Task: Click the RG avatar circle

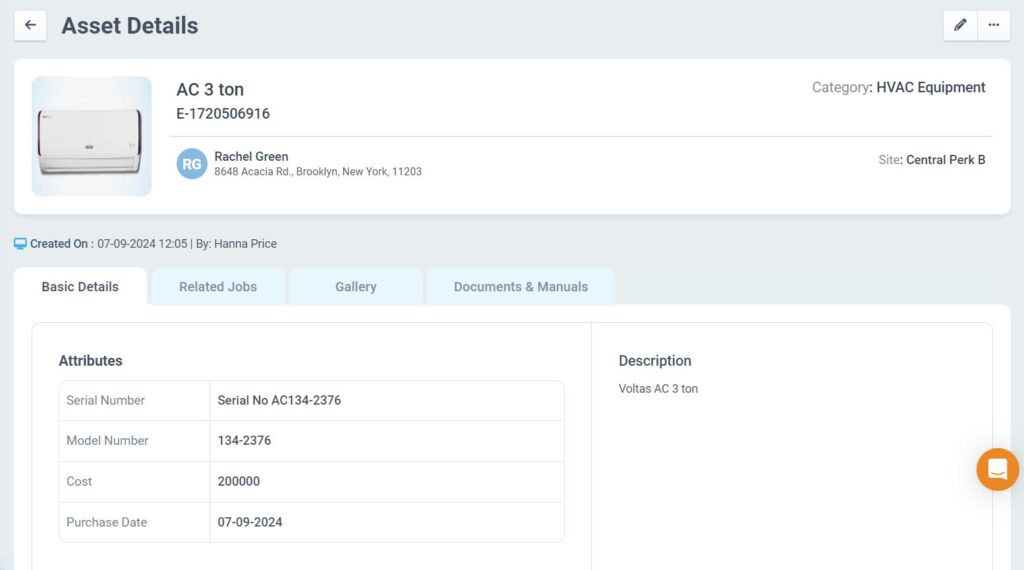Action: (192, 164)
